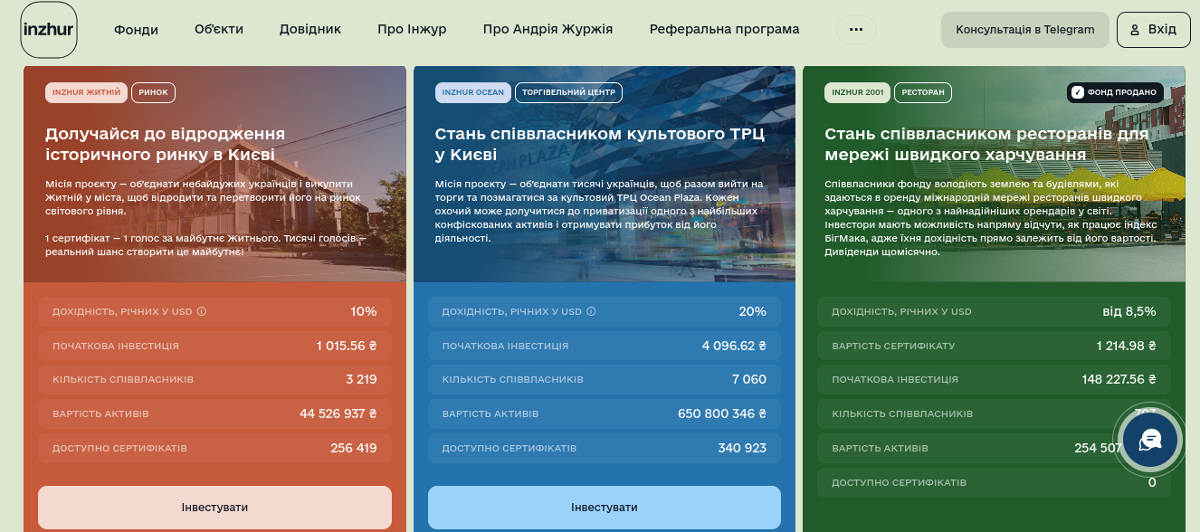Open the Об'єкти menu item
This screenshot has height=532, width=1200.
[219, 29]
